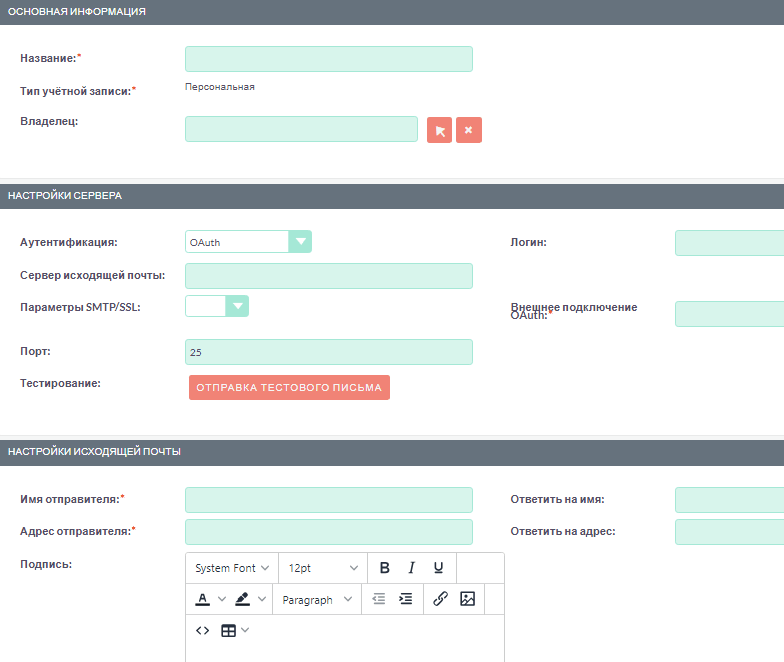Clear the owner field with X button
Screen dimensions: 784x662
click(468, 130)
